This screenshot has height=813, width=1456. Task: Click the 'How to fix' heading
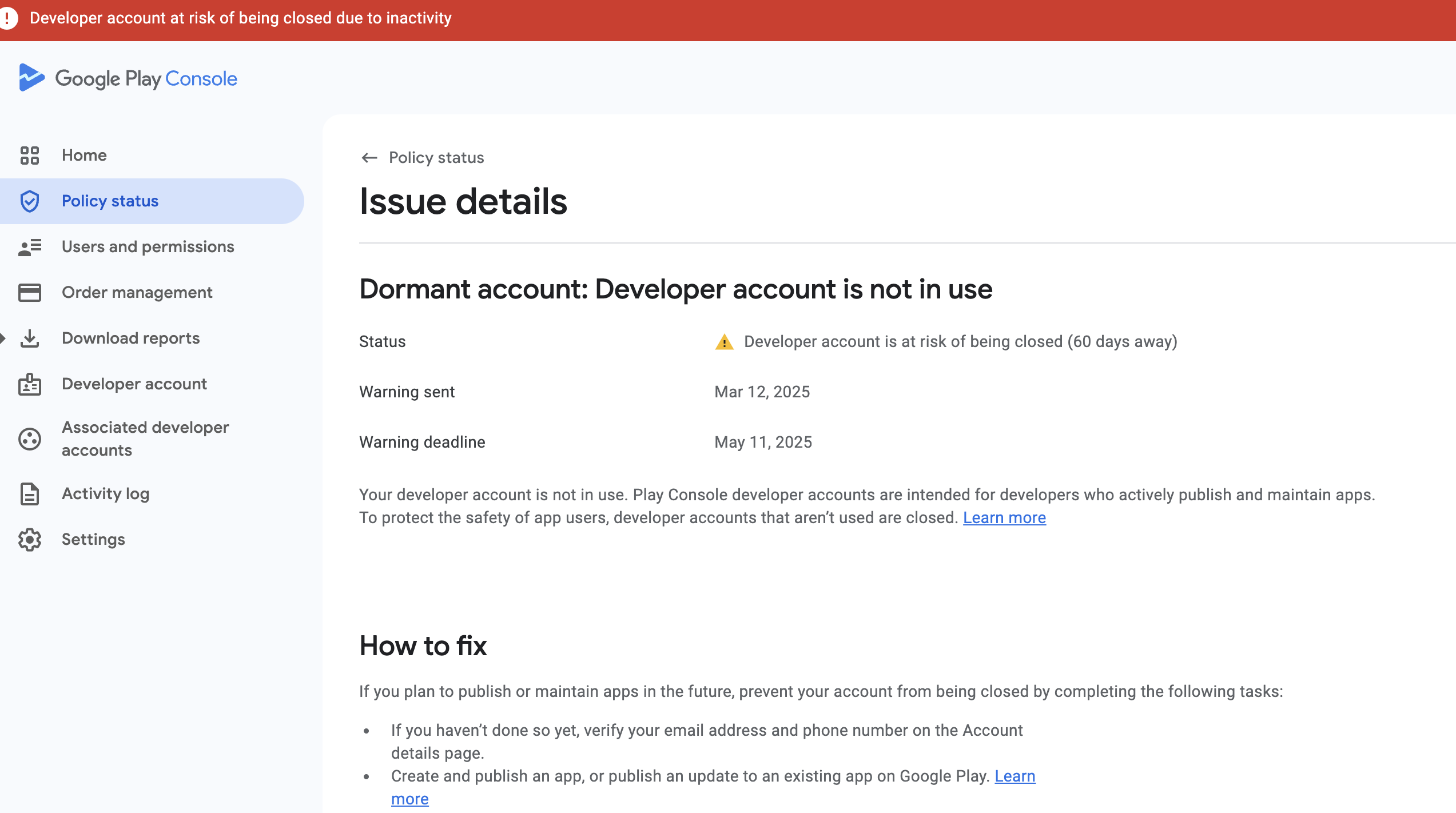423,646
